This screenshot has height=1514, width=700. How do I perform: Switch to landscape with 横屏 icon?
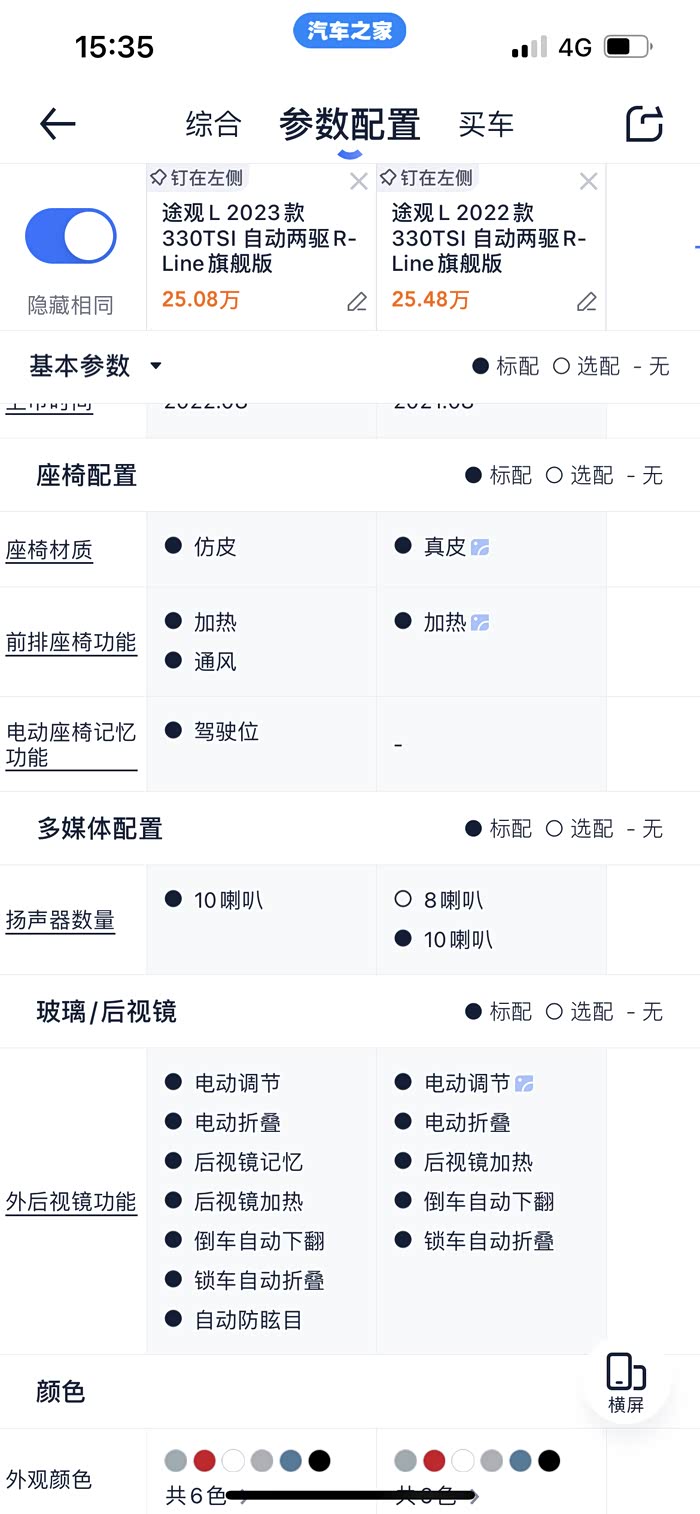coord(626,1381)
